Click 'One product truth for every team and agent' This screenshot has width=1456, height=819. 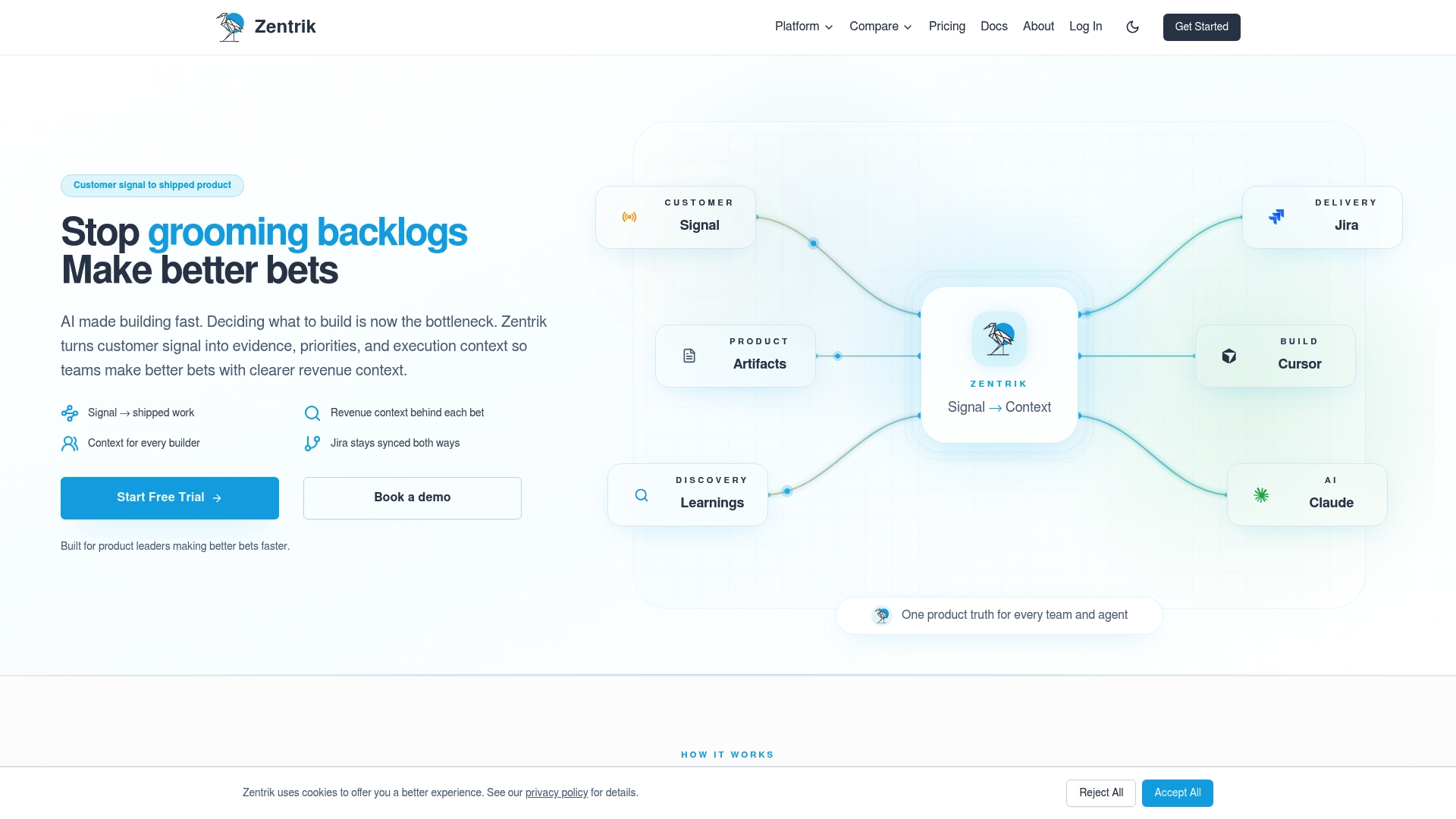pos(1015,615)
